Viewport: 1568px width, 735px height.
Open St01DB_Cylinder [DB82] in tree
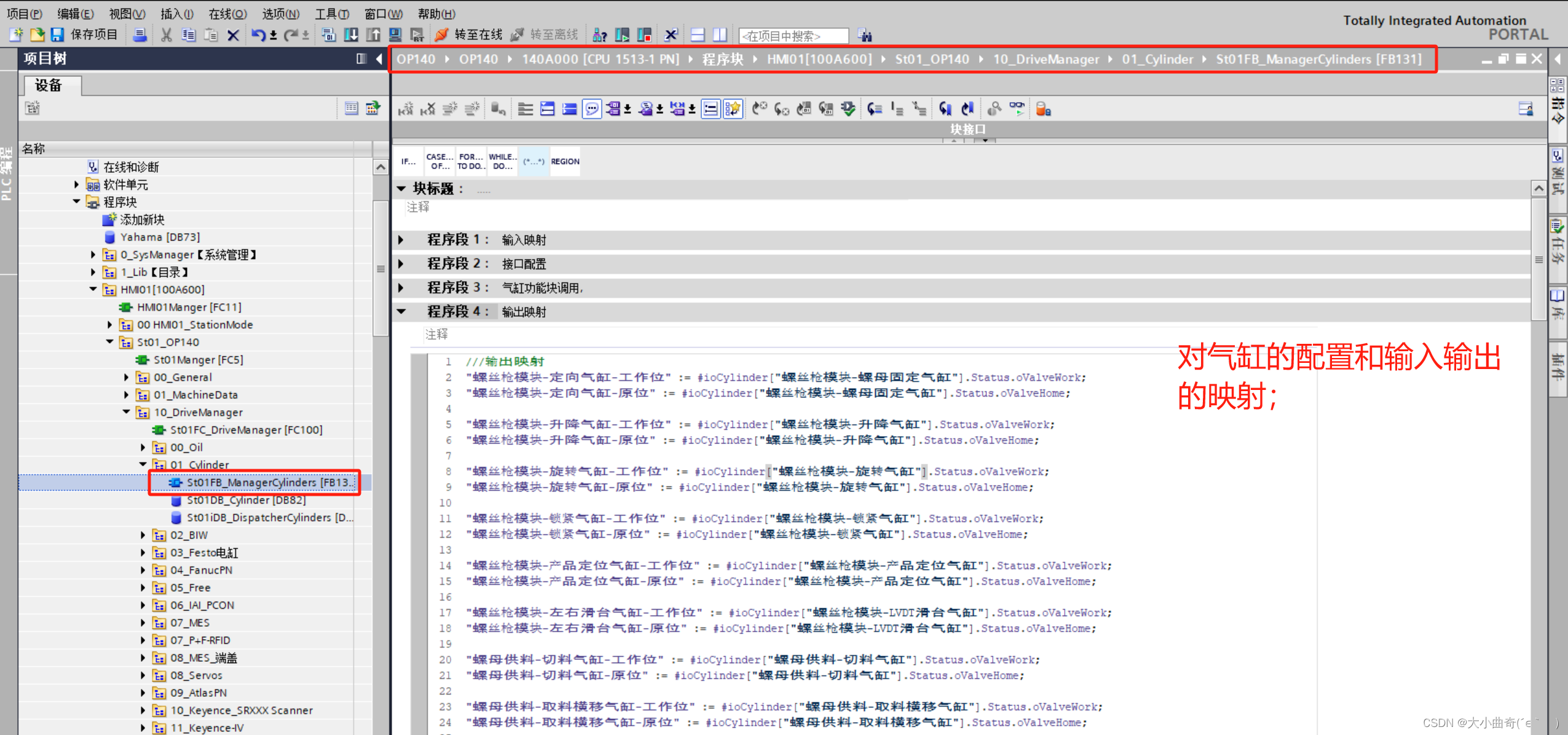point(246,500)
